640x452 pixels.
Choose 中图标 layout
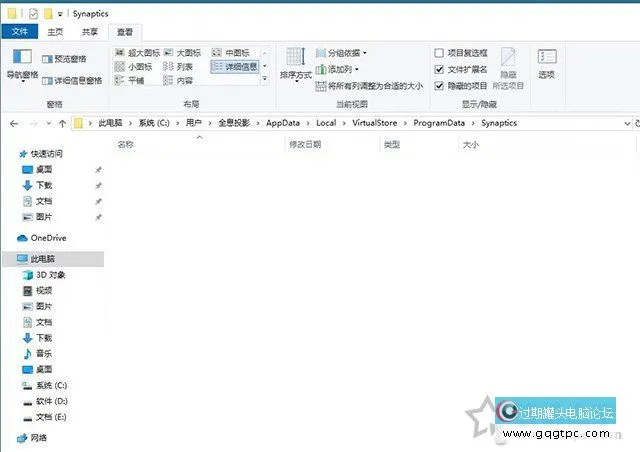pos(231,53)
